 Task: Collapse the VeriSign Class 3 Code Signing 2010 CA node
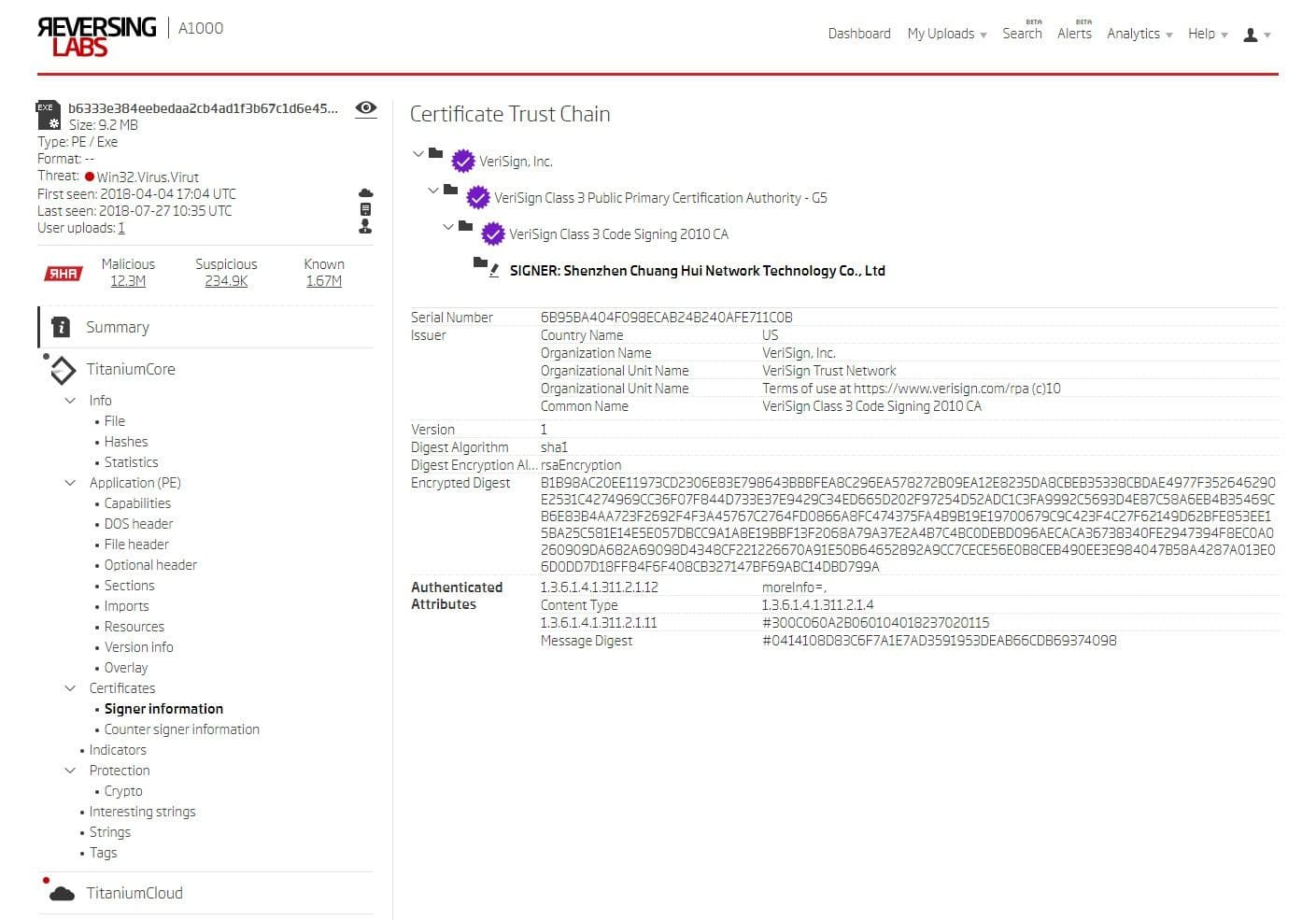click(x=447, y=227)
